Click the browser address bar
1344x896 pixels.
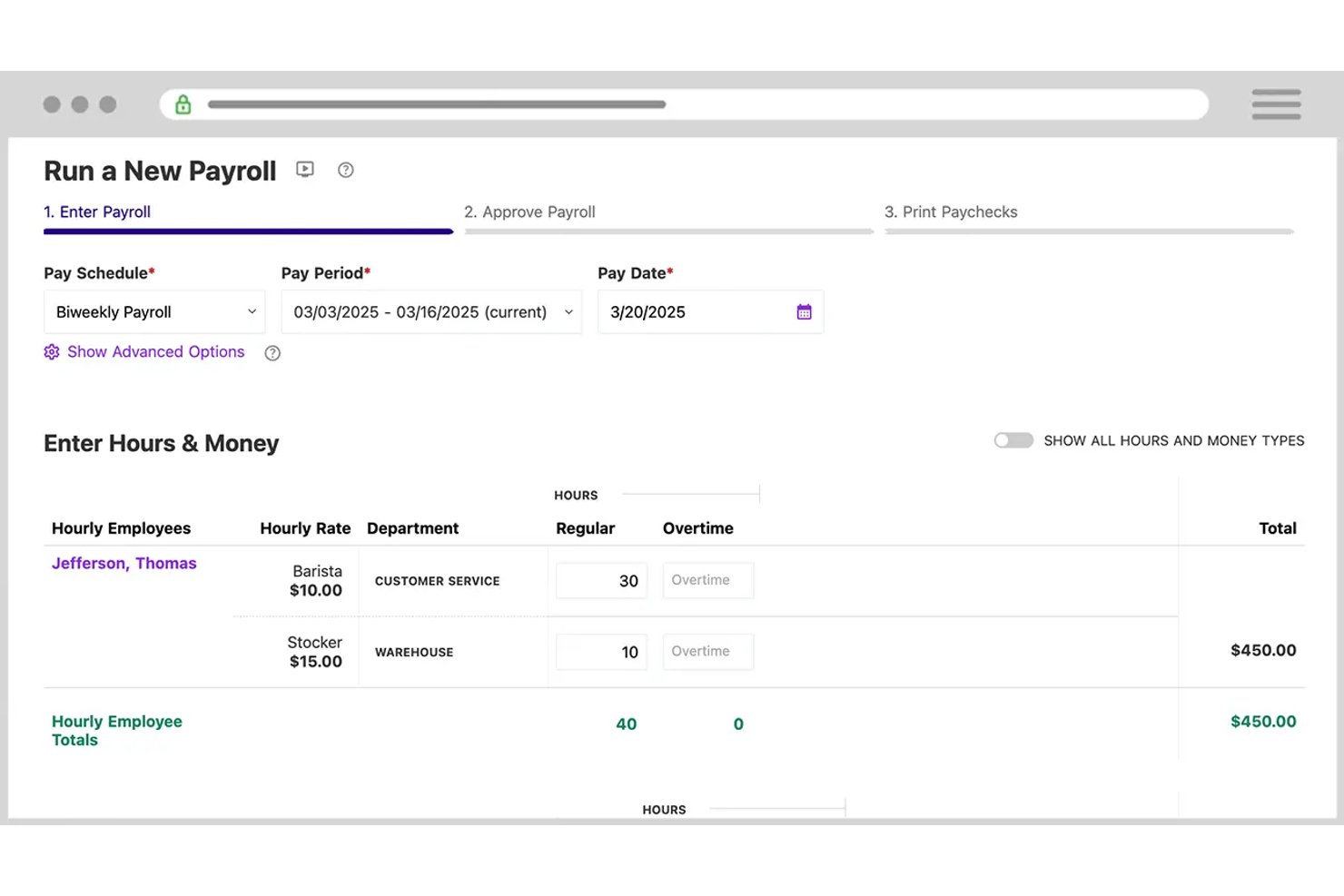point(684,104)
